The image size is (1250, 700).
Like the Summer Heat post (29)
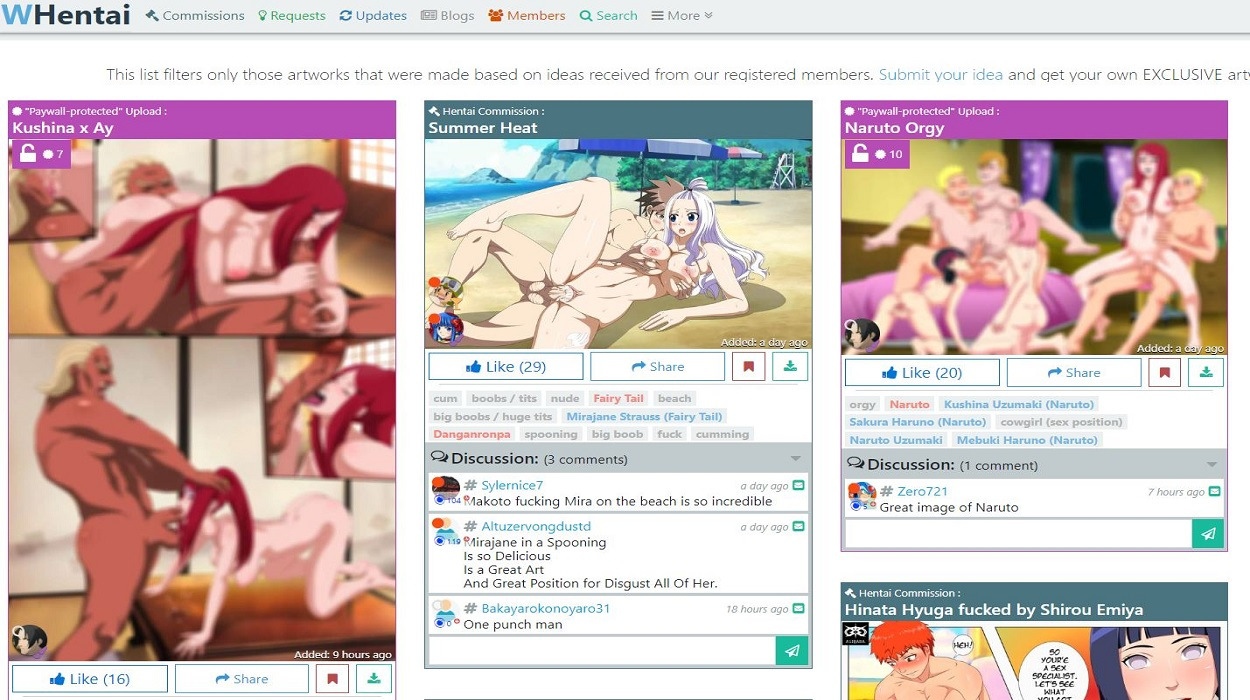(506, 366)
